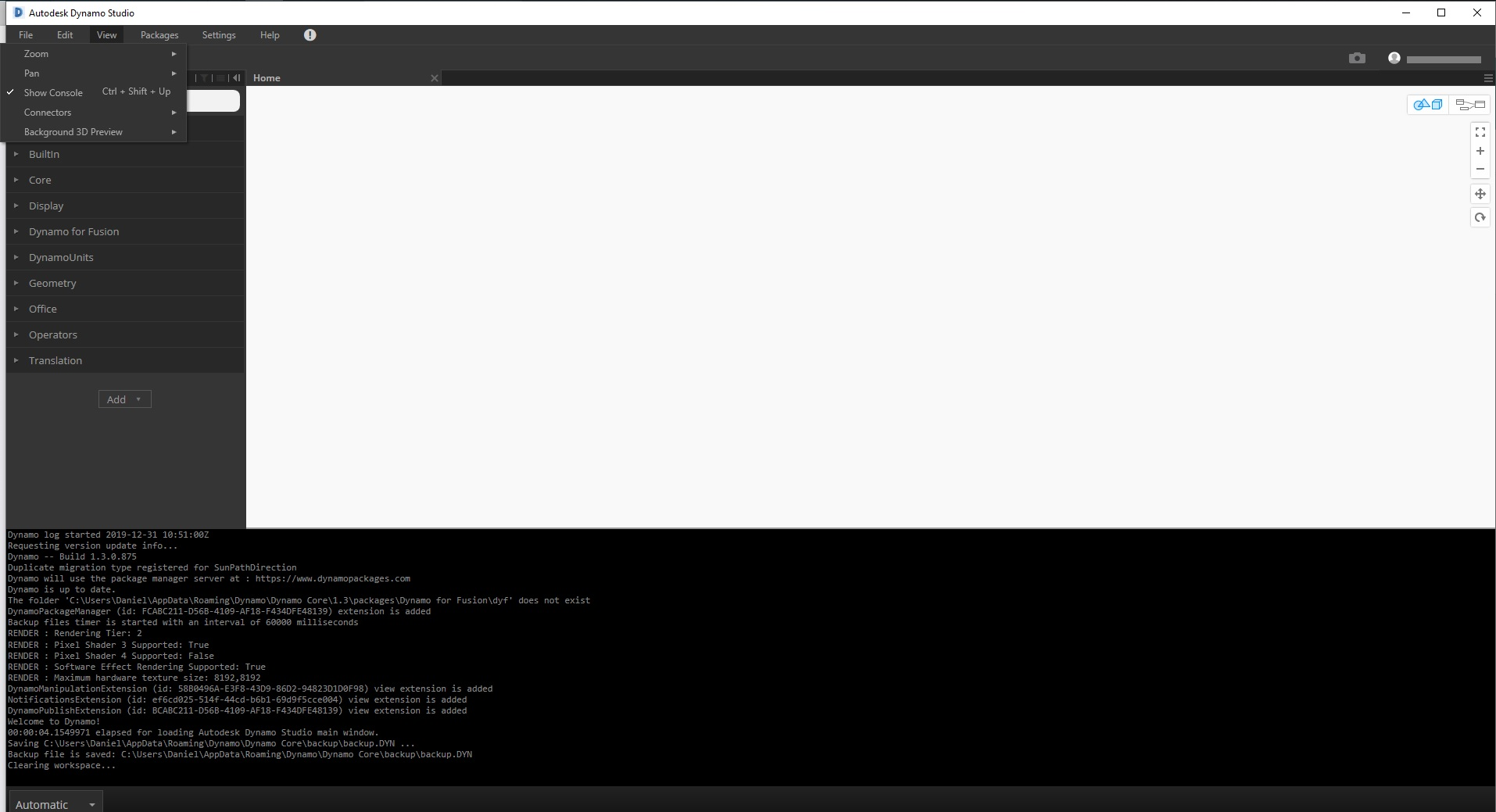Activate the pan mode icon
This screenshot has width=1496, height=812.
pyautogui.click(x=1480, y=194)
